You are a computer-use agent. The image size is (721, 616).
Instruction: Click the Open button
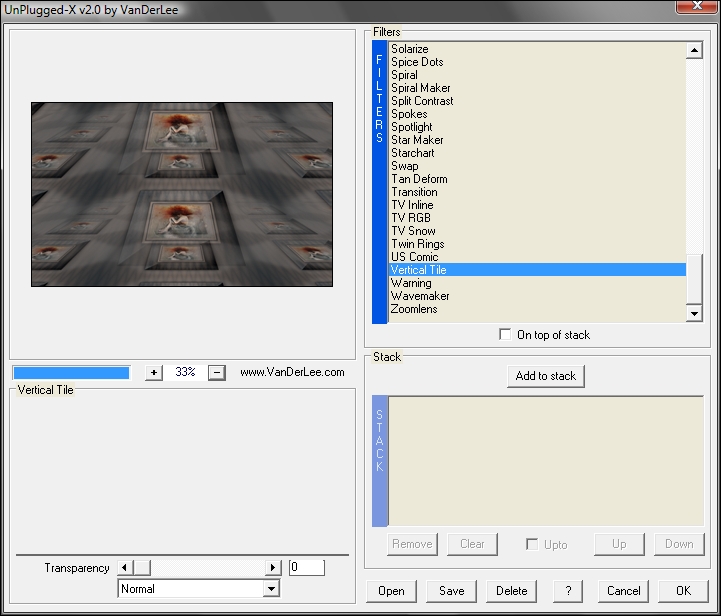pyautogui.click(x=391, y=591)
